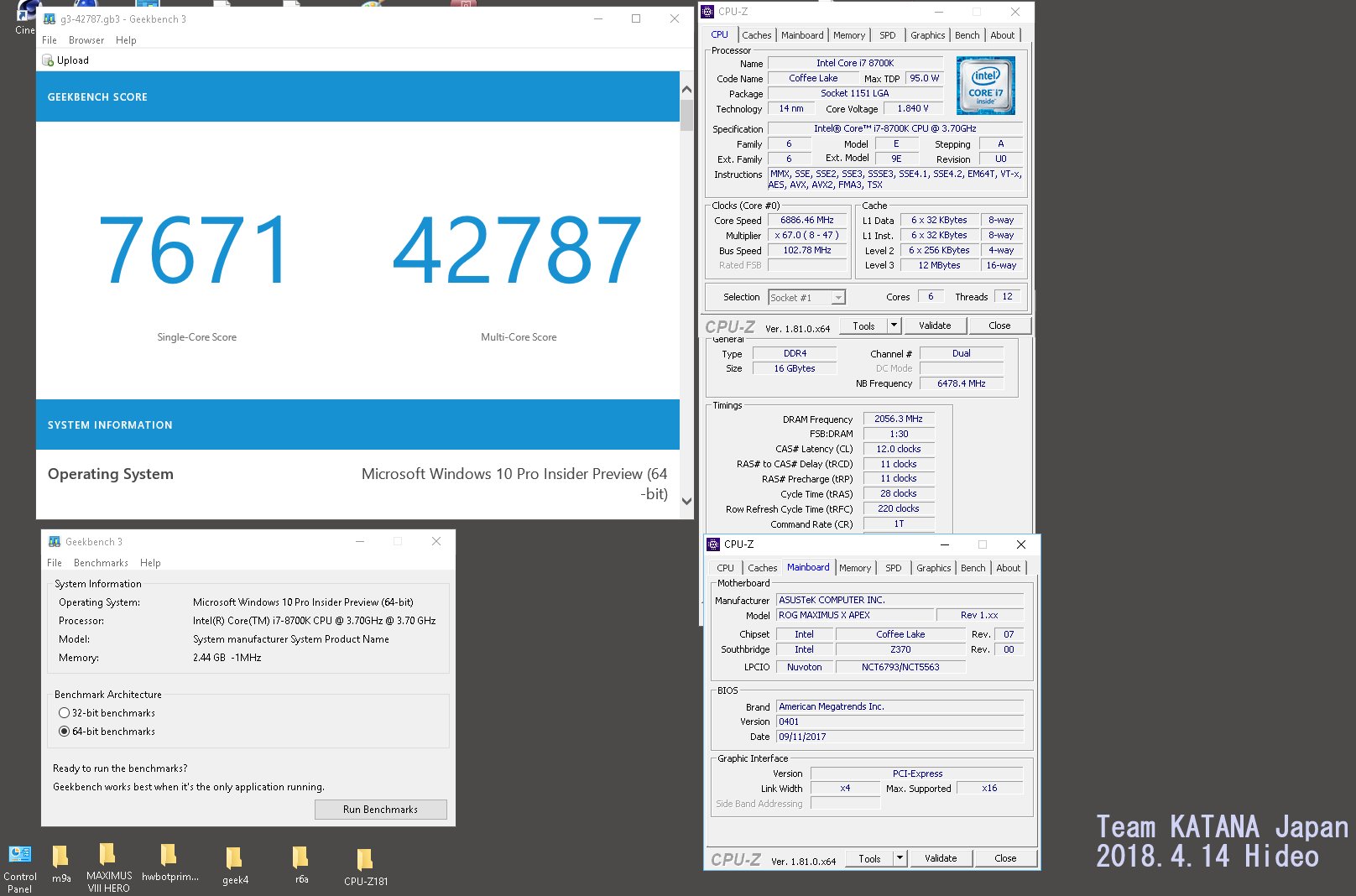Click the small Geekbench 3 window title icon
This screenshot has height=896, width=1356.
[x=55, y=542]
